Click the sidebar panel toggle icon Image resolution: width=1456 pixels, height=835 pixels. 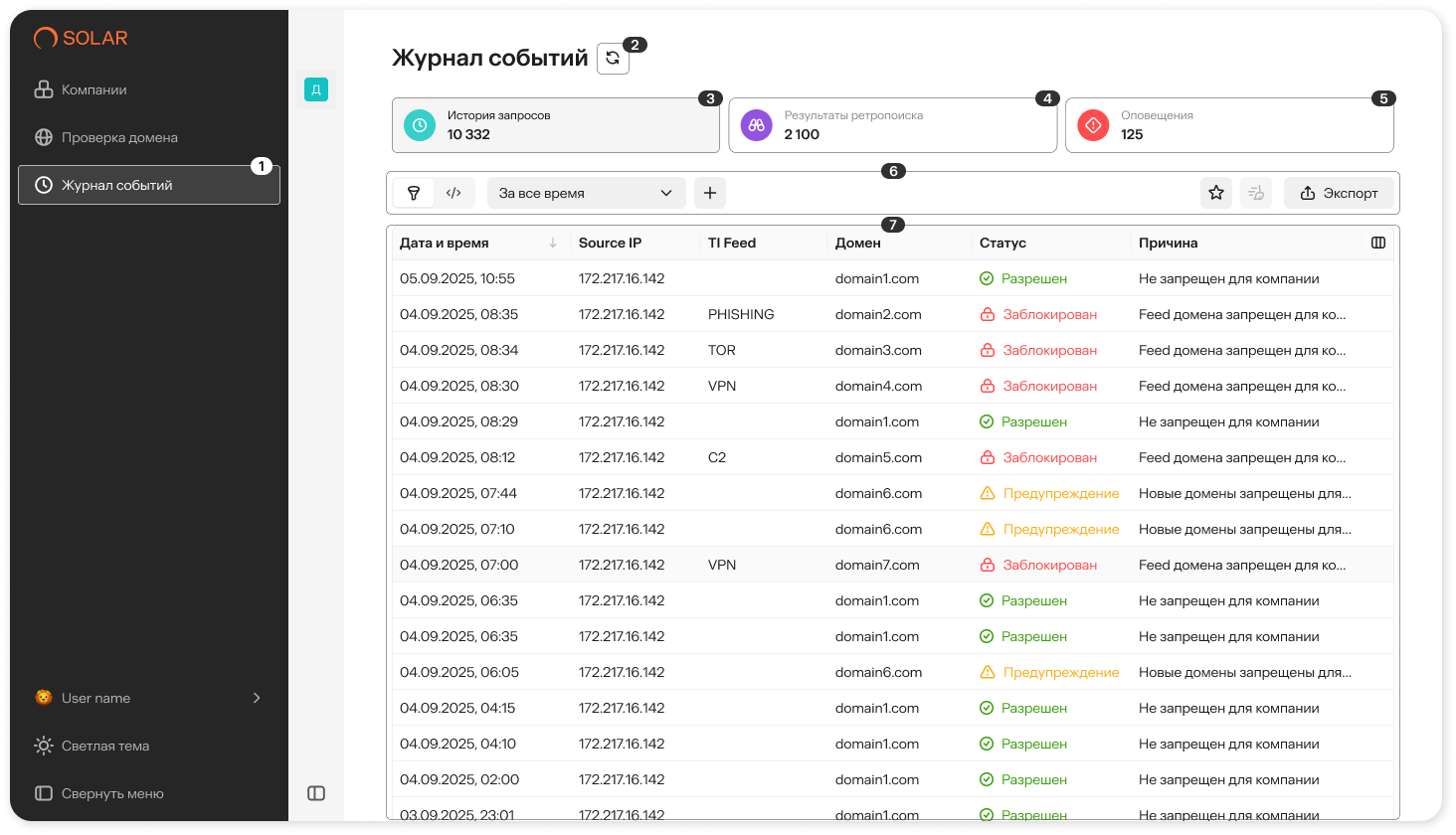[x=316, y=793]
